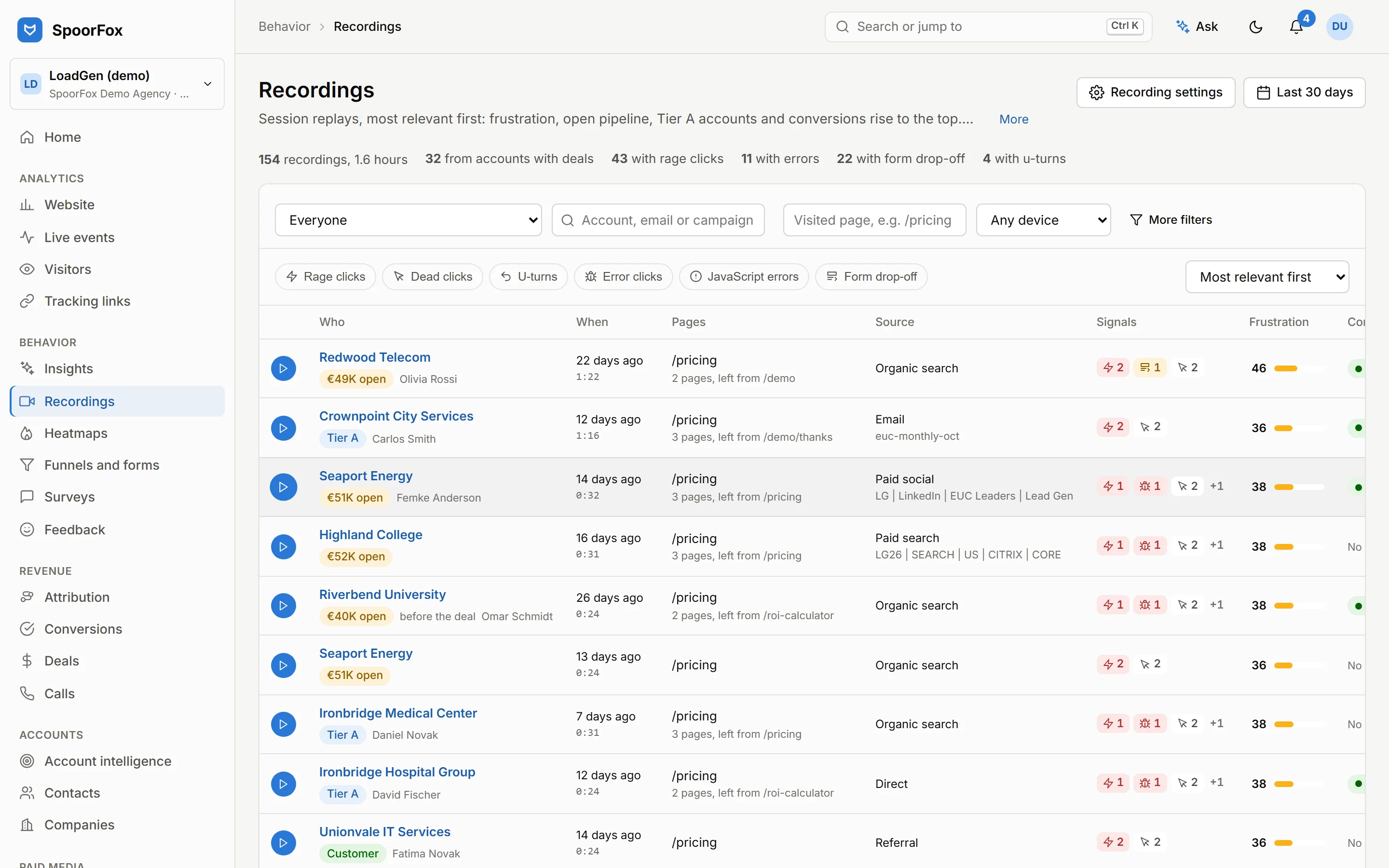Viewport: 1389px width, 868px height.
Task: Navigate to Account intelligence
Action: (x=117, y=761)
